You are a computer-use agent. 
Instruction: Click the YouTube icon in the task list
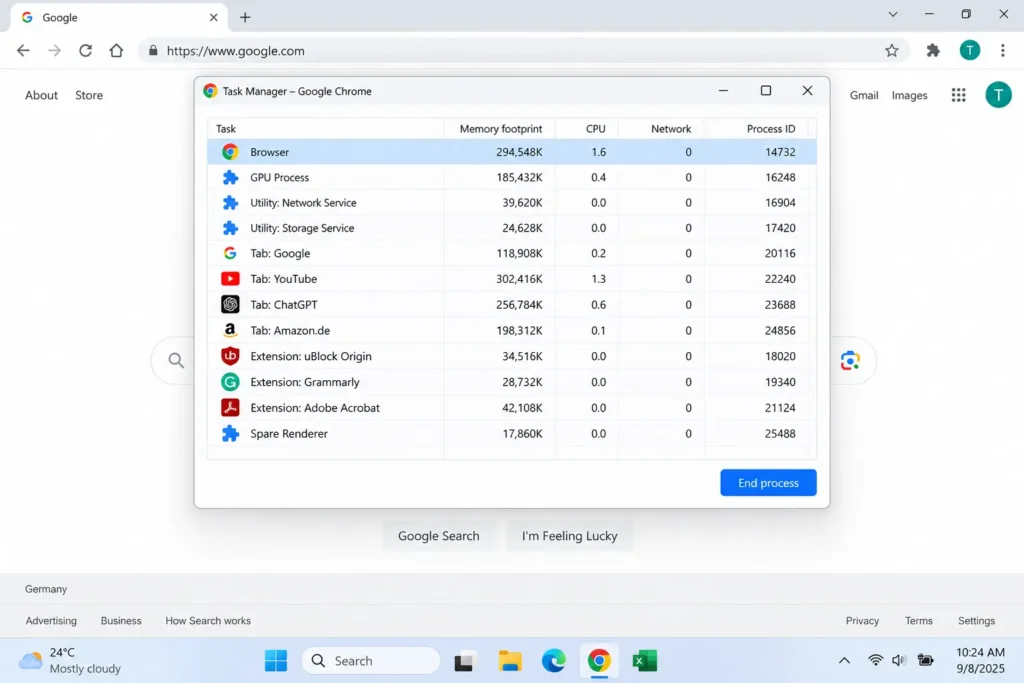pos(230,279)
